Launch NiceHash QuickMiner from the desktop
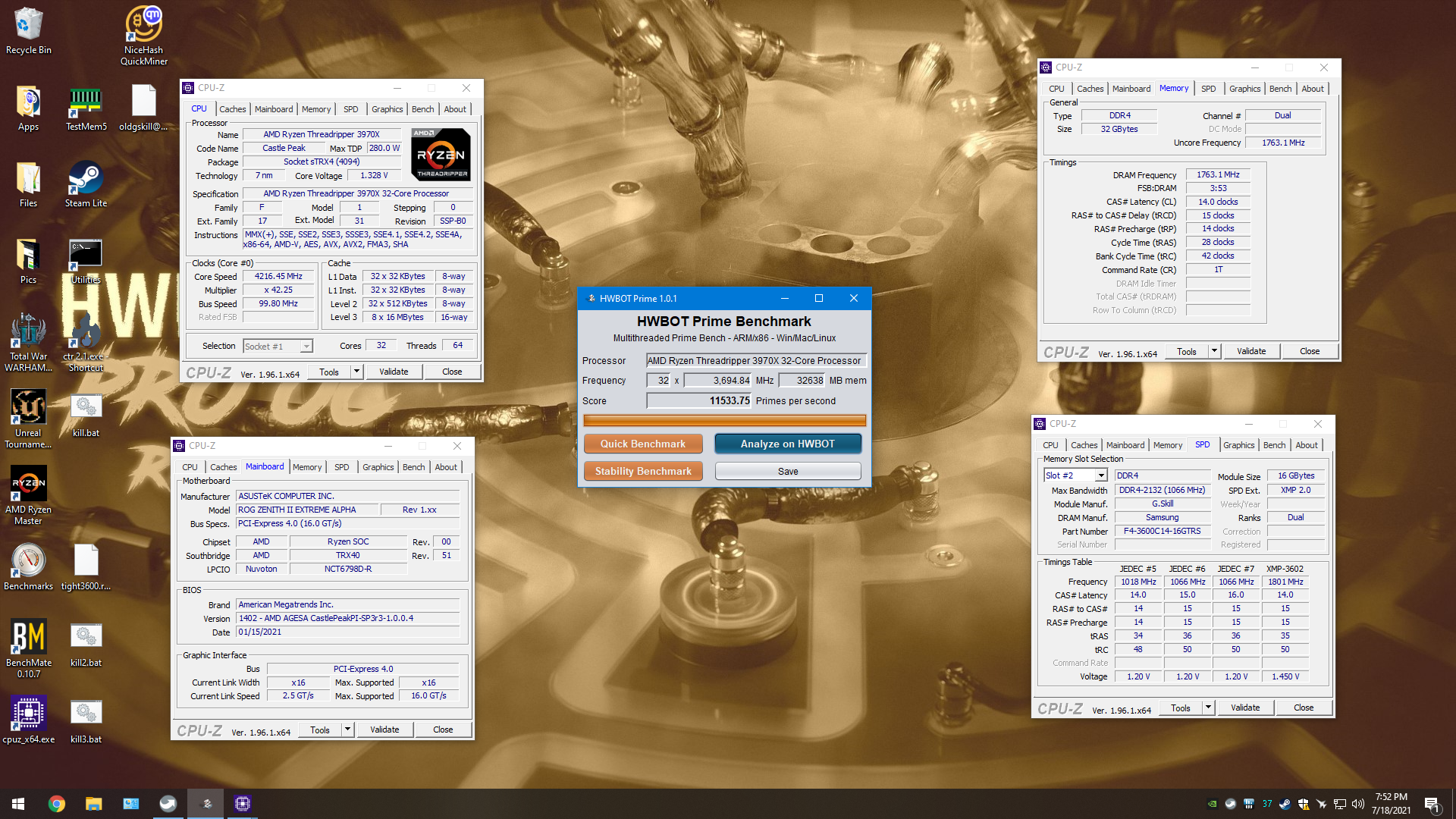The height and width of the screenshot is (819, 1456). (x=143, y=35)
